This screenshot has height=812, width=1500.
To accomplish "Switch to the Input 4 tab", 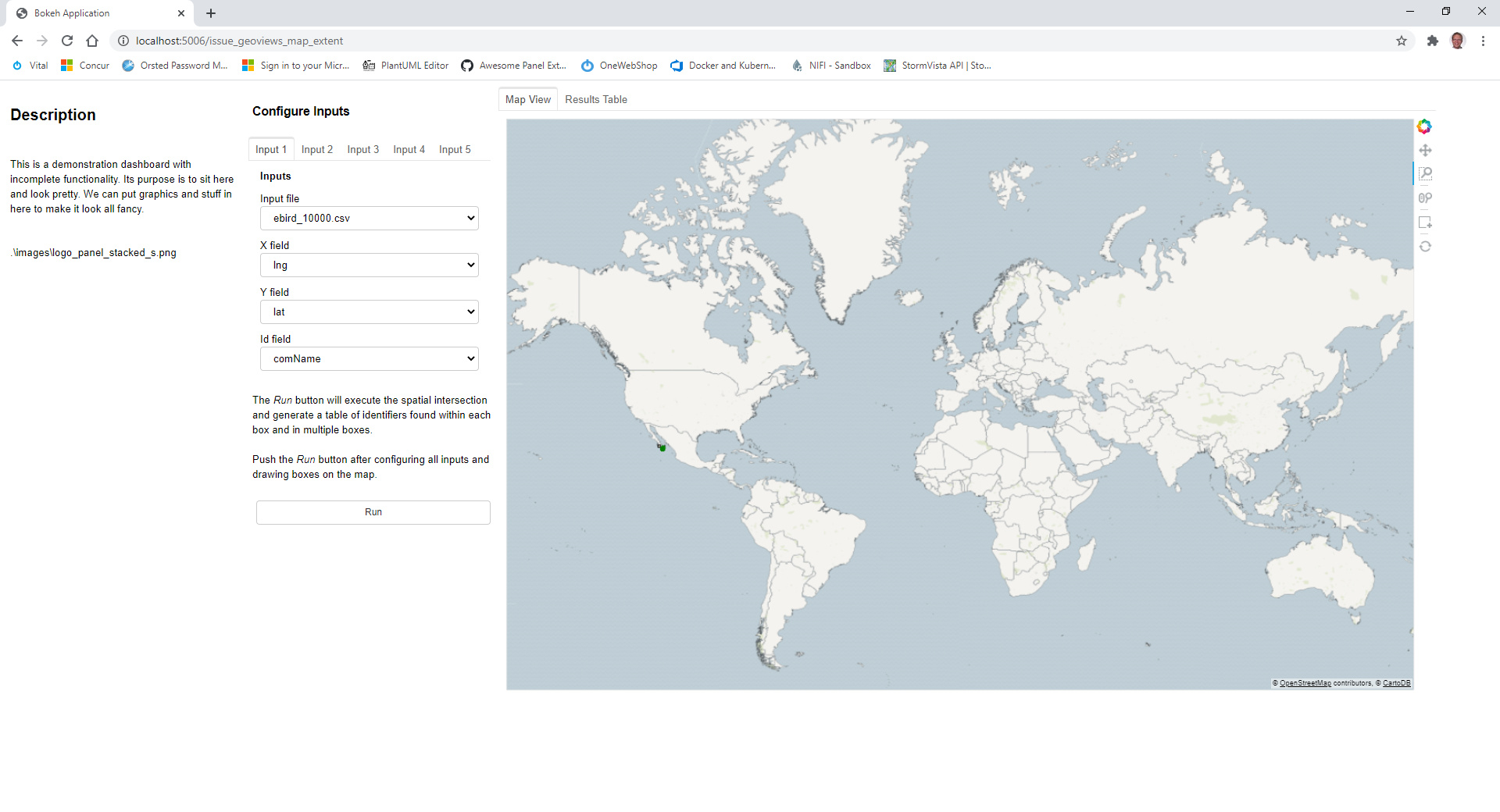I will coord(409,149).
